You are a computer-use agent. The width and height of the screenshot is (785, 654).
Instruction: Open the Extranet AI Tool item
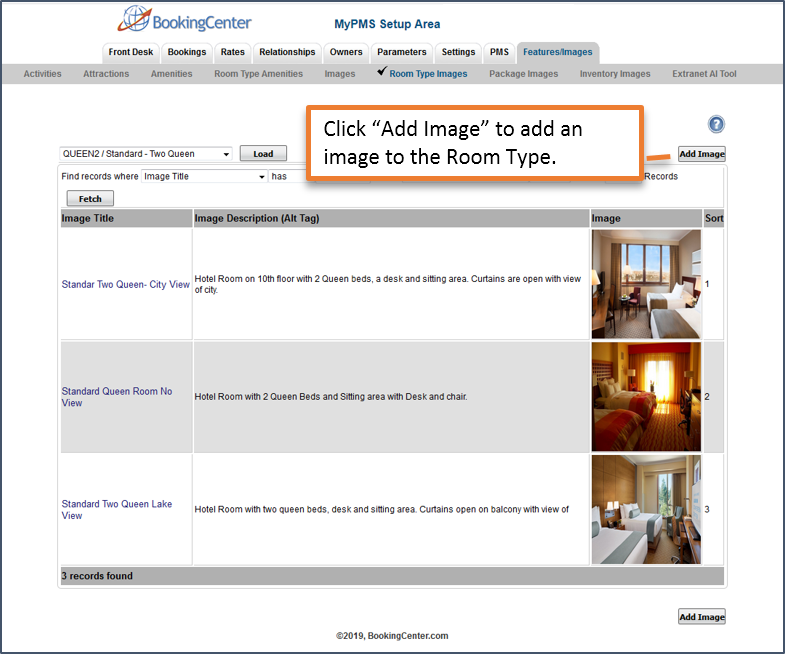(704, 74)
